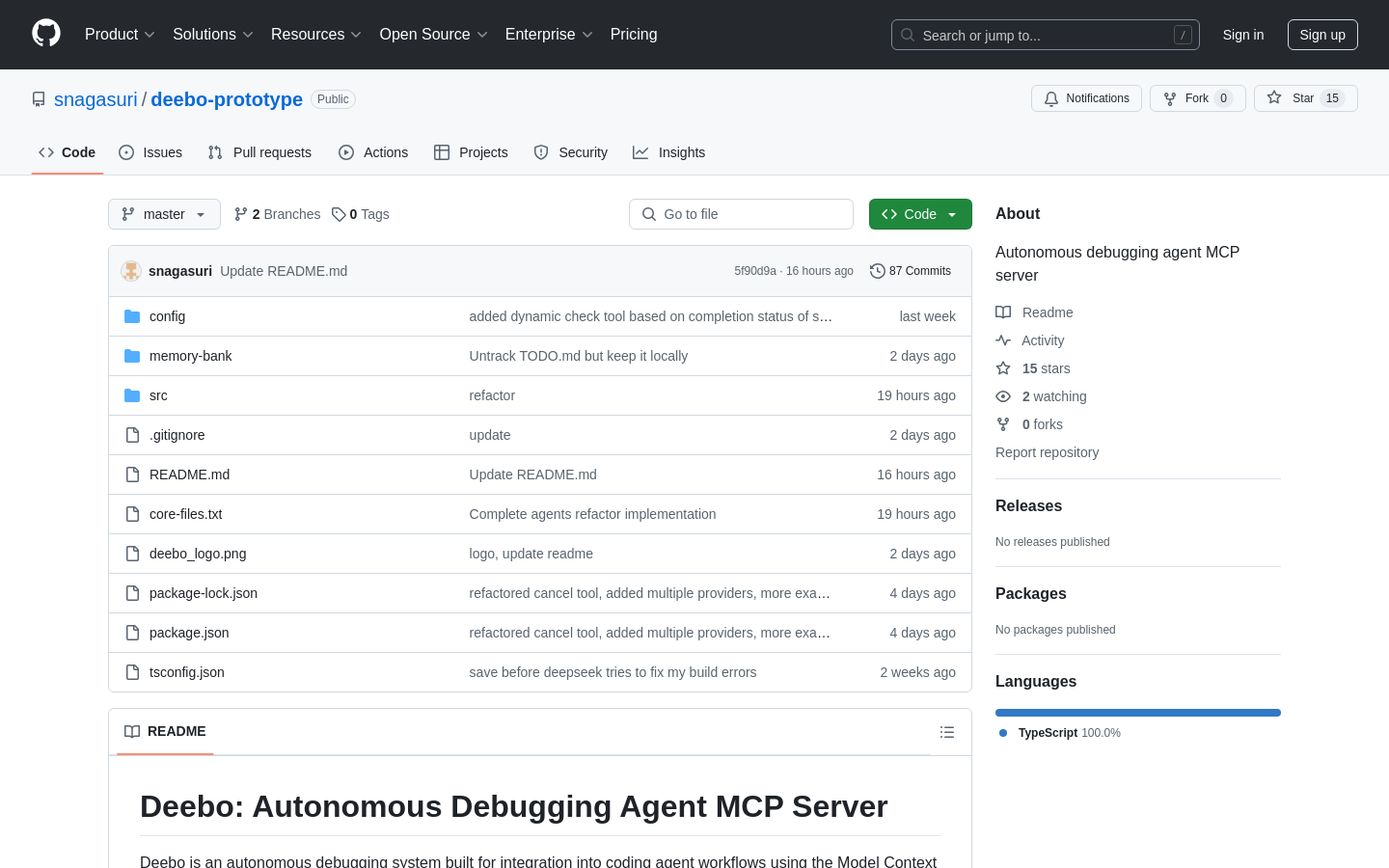Open the Issues tab
Image resolution: width=1389 pixels, height=868 pixels.
coord(150,152)
